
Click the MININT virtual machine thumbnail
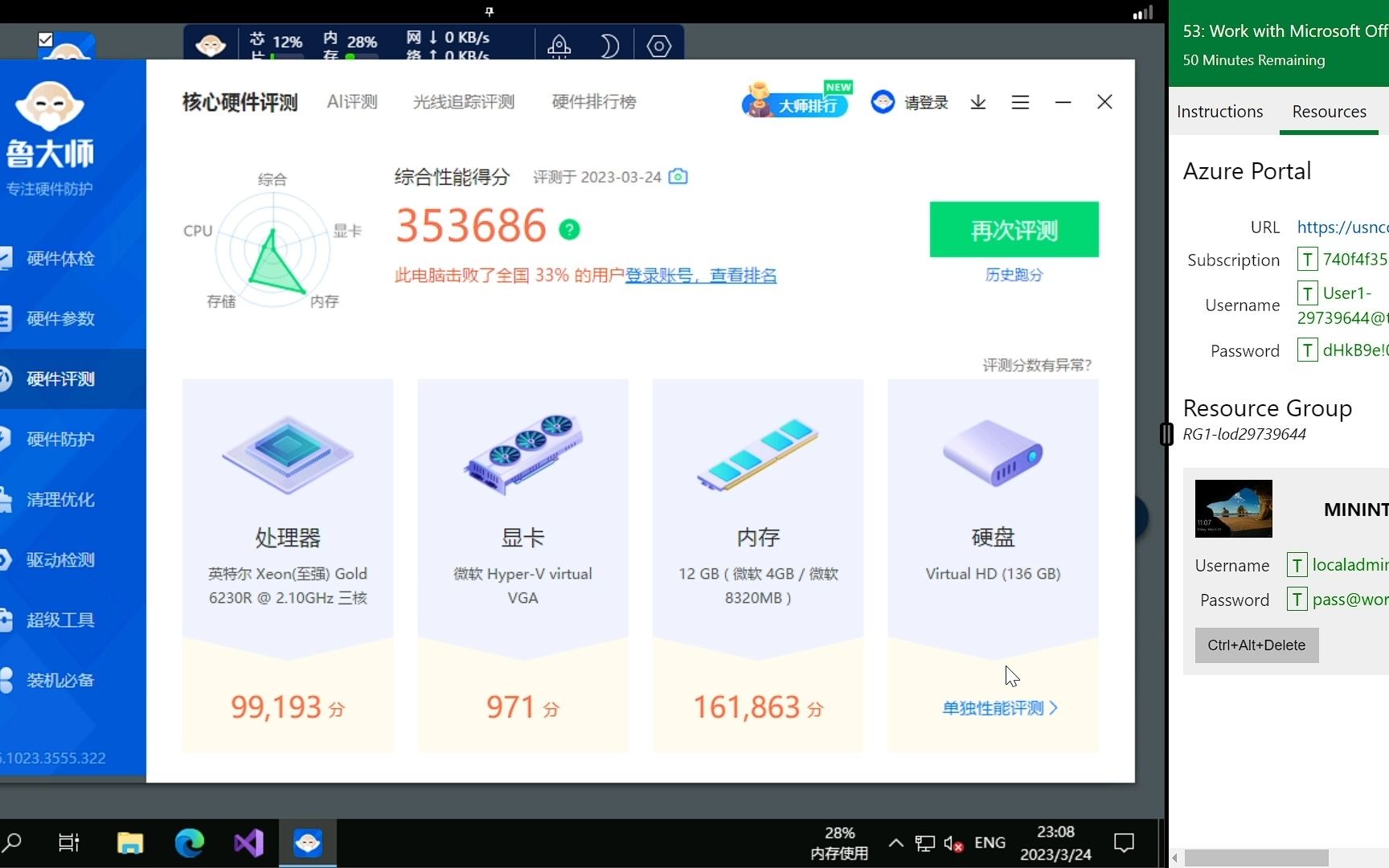[1233, 509]
